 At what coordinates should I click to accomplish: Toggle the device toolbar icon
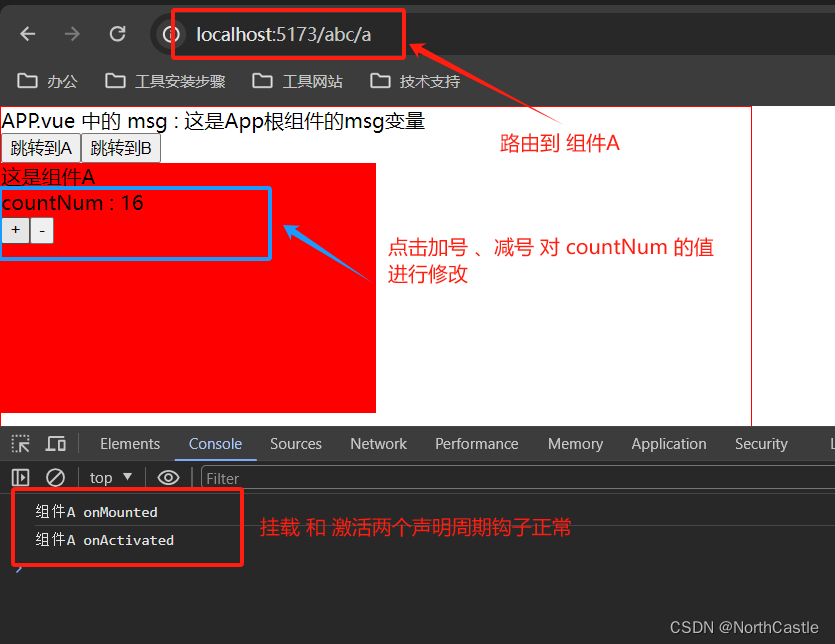[56, 444]
